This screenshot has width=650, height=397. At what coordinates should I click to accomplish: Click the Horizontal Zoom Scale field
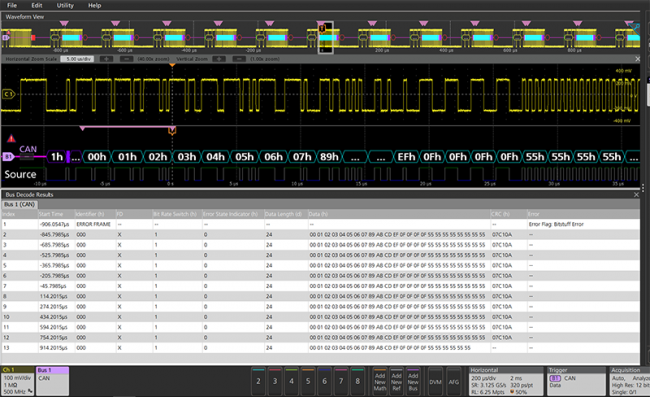77,59
